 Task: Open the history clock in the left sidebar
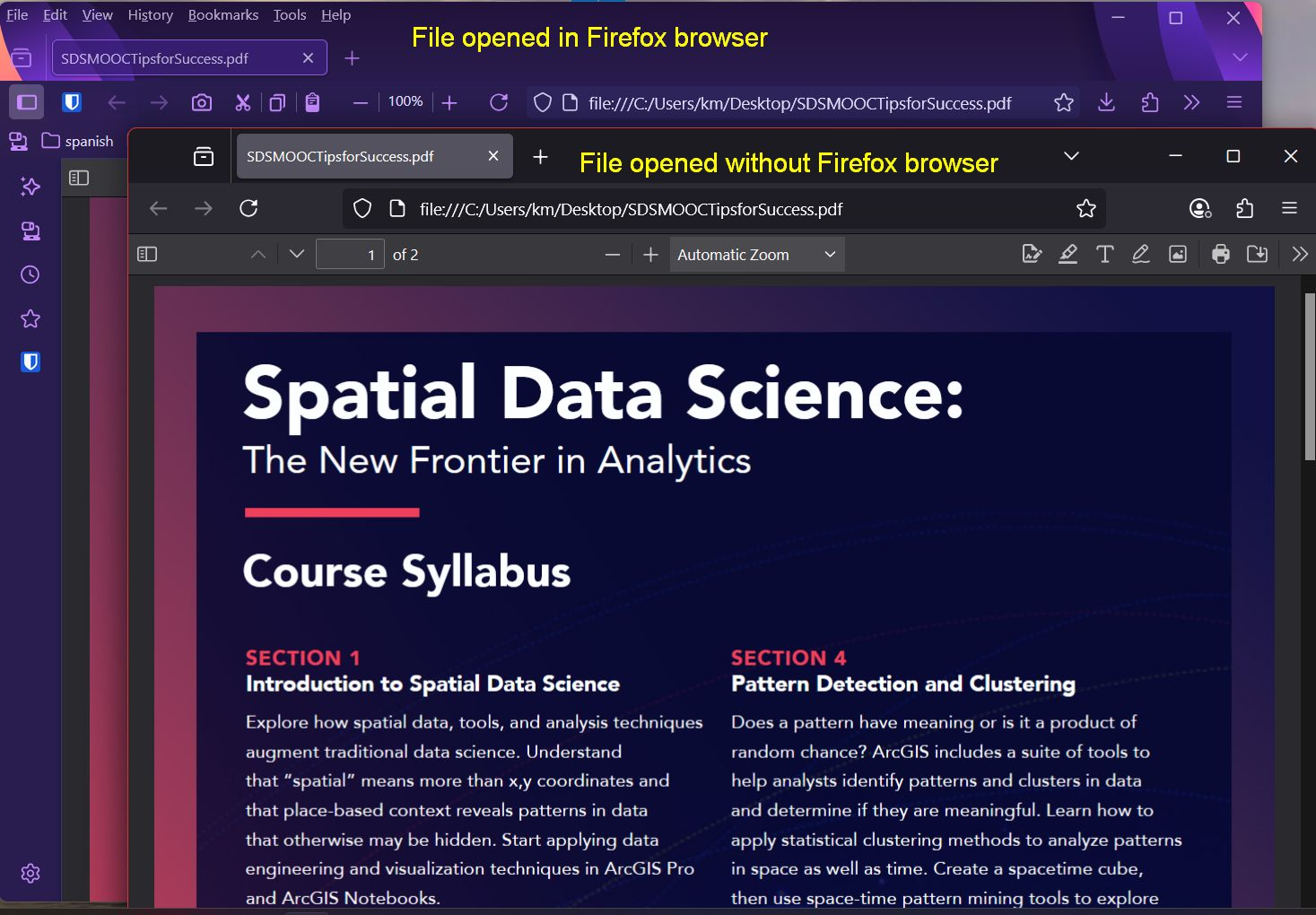coord(31,274)
